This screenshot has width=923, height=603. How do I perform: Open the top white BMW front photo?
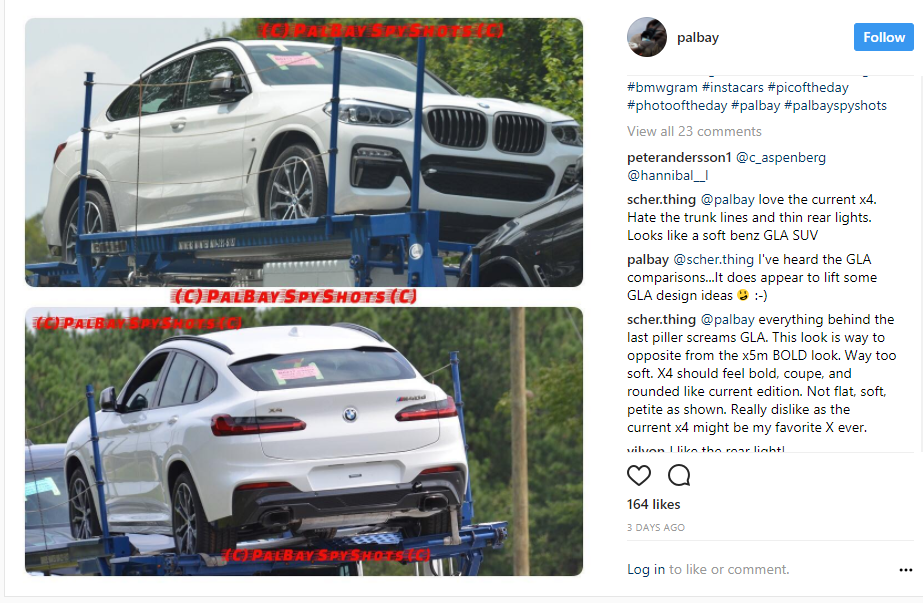coord(304,153)
